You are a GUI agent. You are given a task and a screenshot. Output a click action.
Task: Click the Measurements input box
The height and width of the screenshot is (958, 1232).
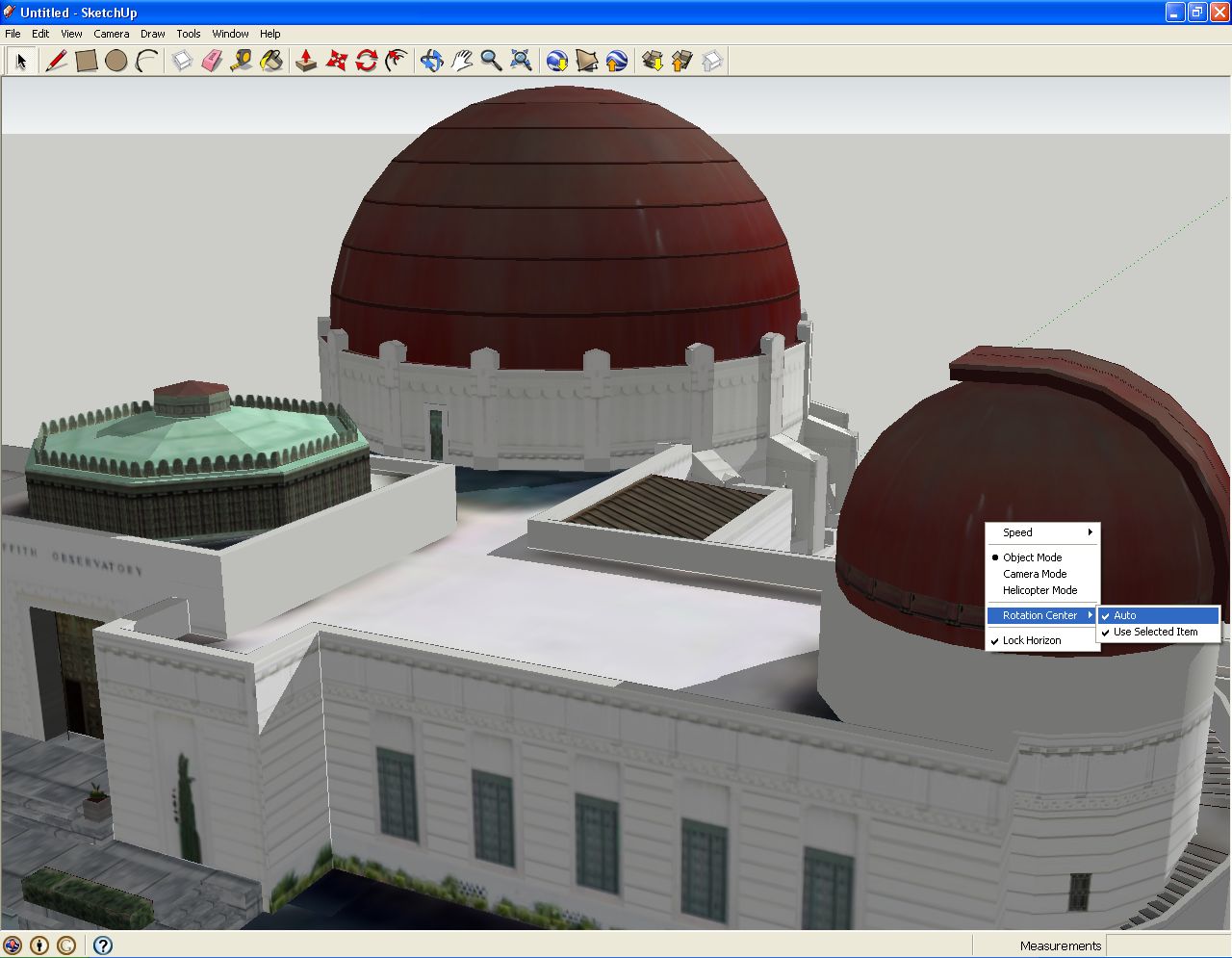[1167, 945]
